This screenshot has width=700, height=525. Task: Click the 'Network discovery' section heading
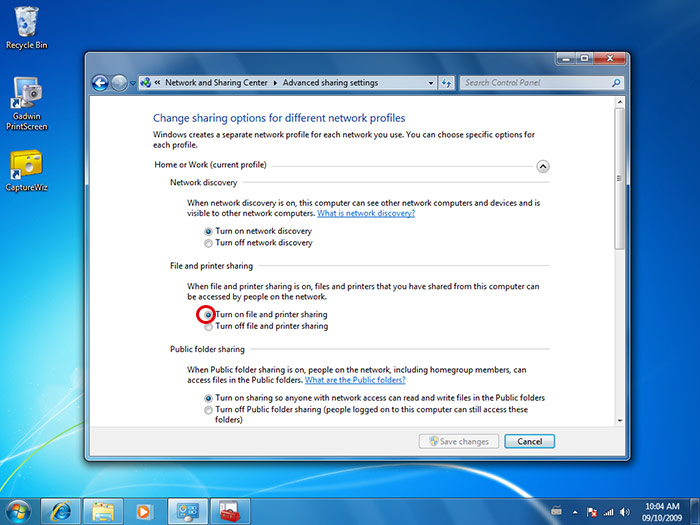pos(203,183)
